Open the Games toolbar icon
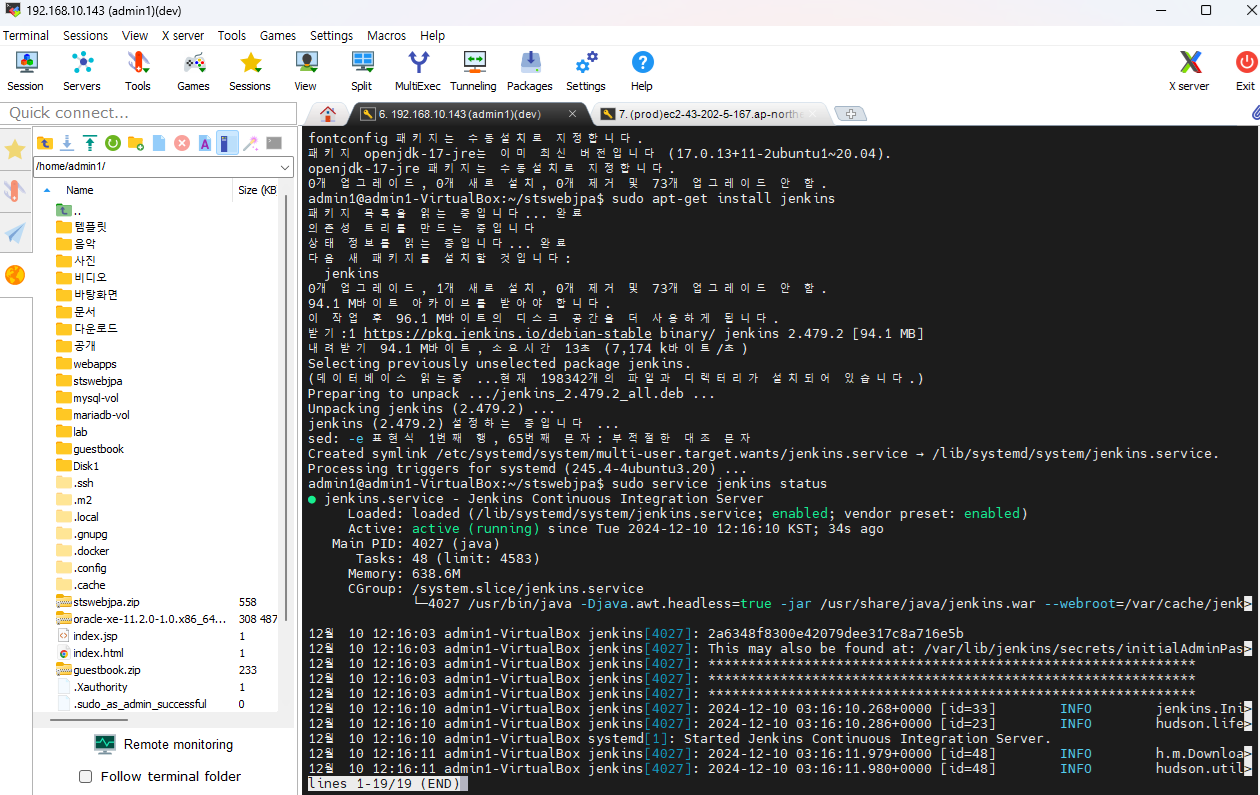Viewport: 1260px width, 795px height. 193,71
